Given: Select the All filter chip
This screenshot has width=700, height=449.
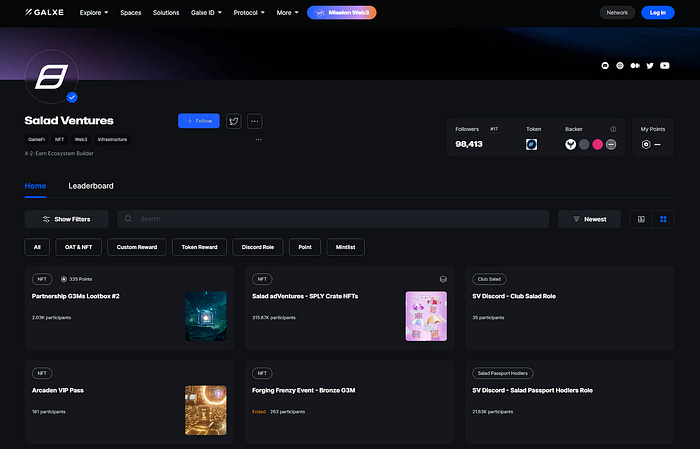Looking at the screenshot, I should pos(37,247).
